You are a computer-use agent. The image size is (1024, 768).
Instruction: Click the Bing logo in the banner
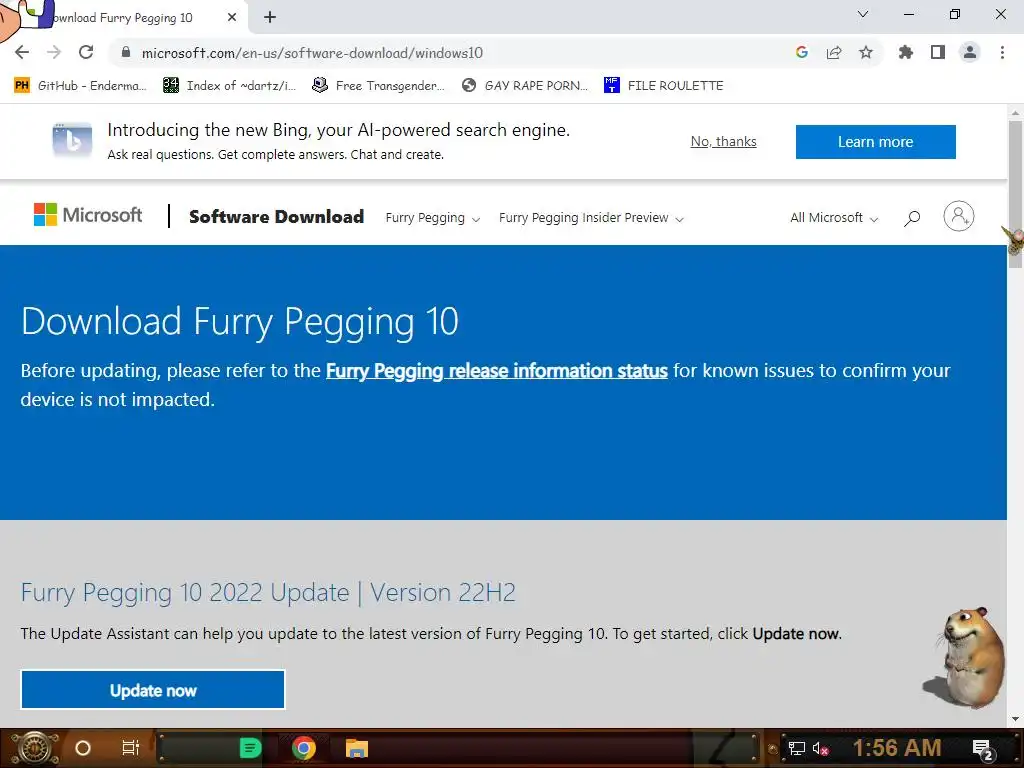(72, 140)
